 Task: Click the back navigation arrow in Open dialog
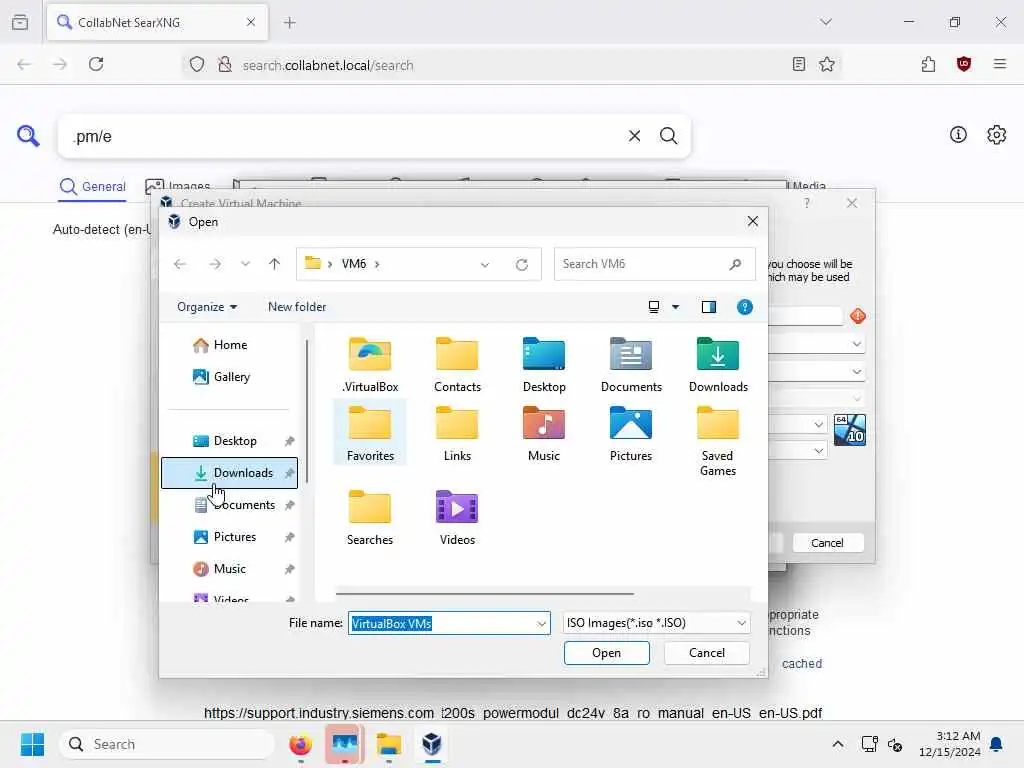pos(180,264)
